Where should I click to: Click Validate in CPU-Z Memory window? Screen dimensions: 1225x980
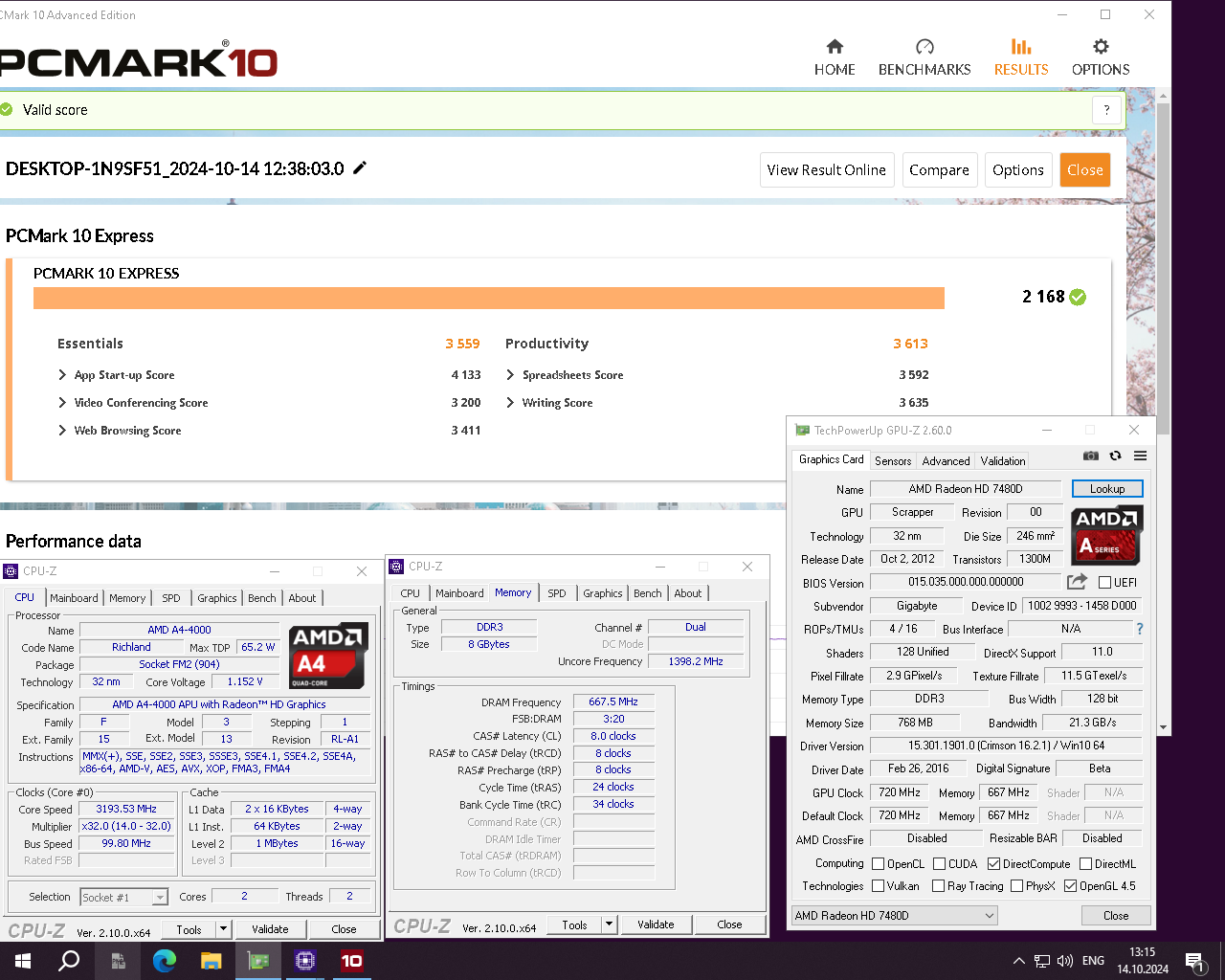[656, 924]
